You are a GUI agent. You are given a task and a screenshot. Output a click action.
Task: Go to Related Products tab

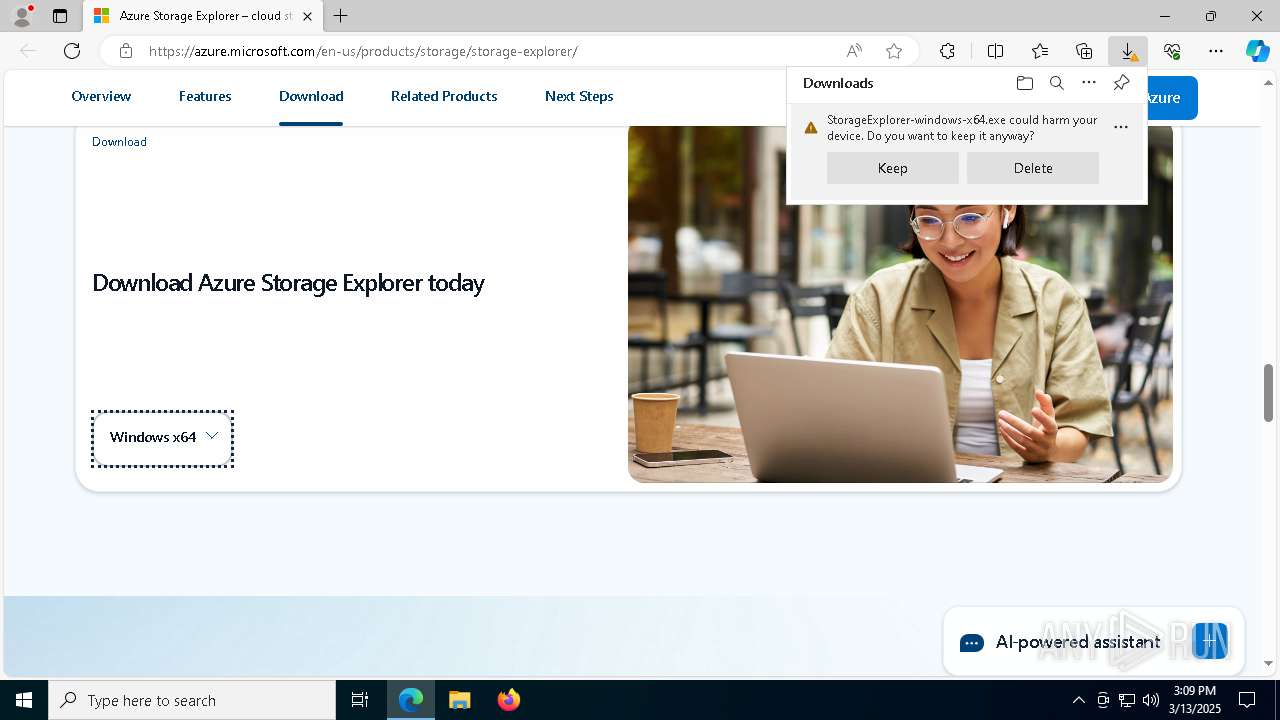tap(444, 96)
